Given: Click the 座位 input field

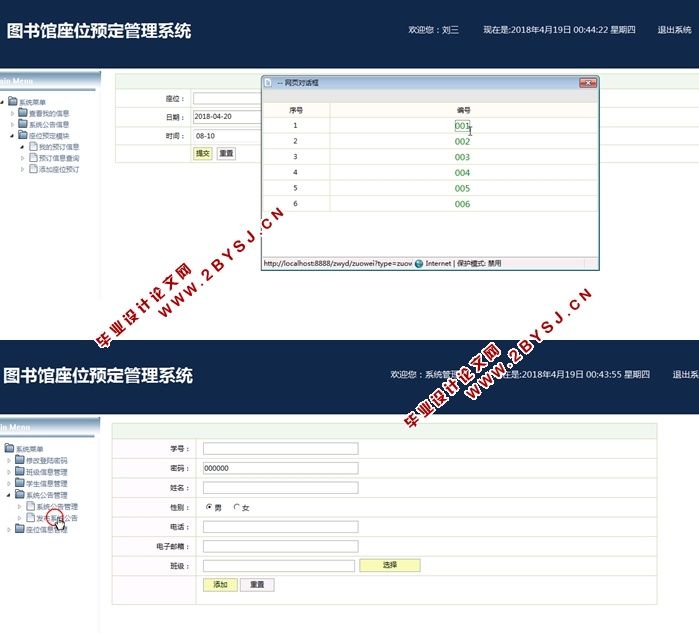Looking at the screenshot, I should tap(227, 99).
